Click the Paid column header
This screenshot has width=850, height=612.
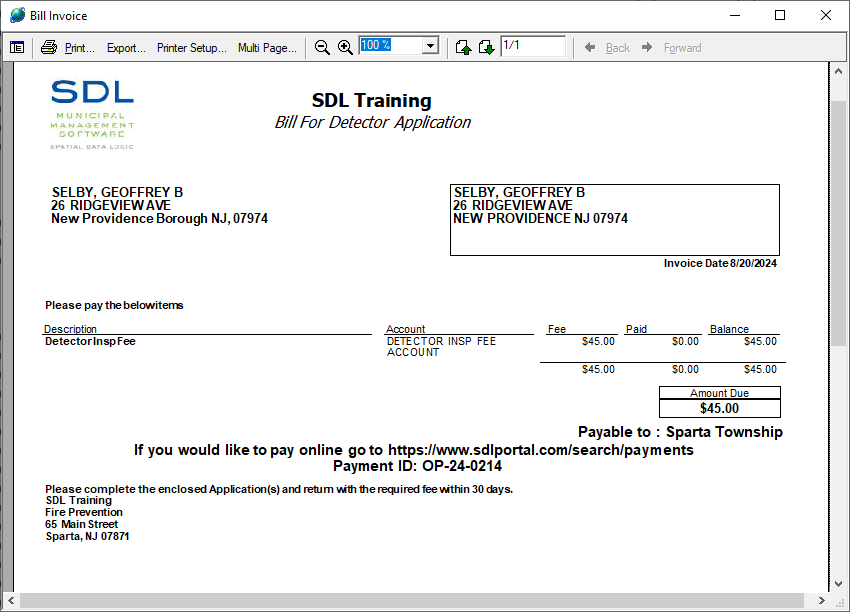coord(636,329)
